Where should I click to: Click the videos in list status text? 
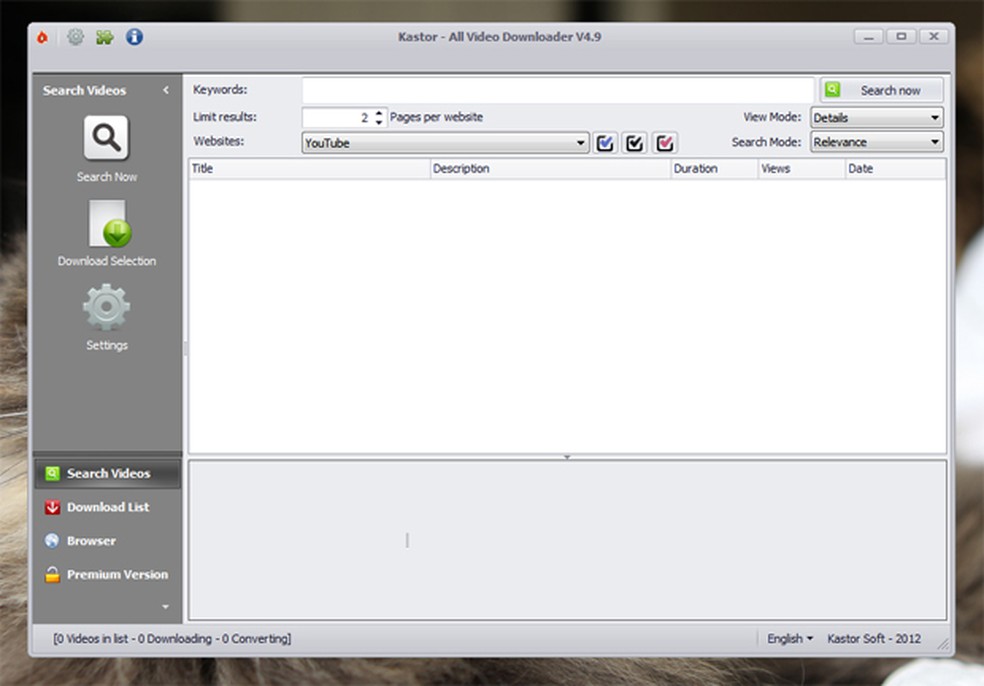(172, 638)
